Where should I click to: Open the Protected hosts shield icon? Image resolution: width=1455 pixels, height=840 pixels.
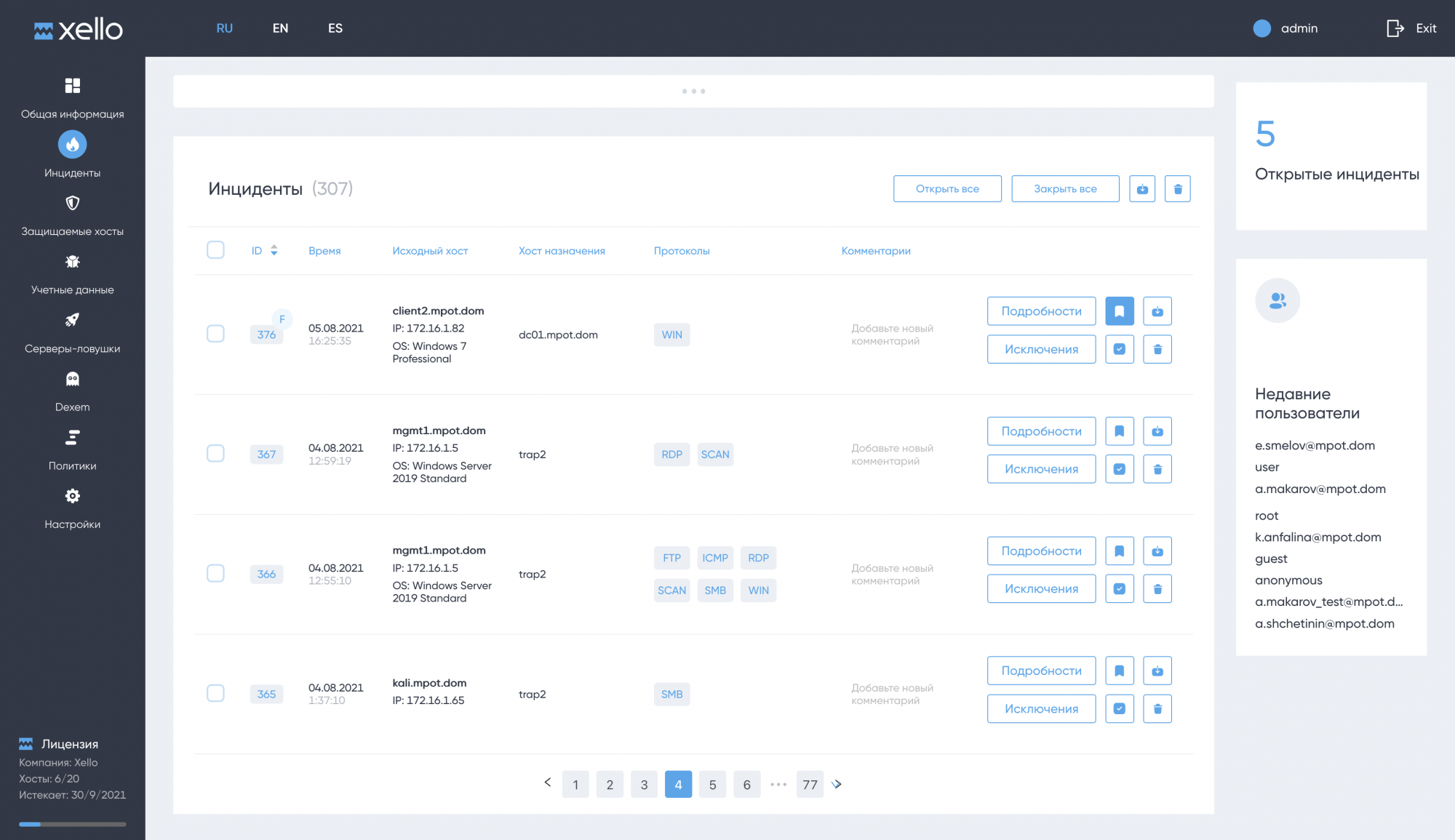[72, 203]
